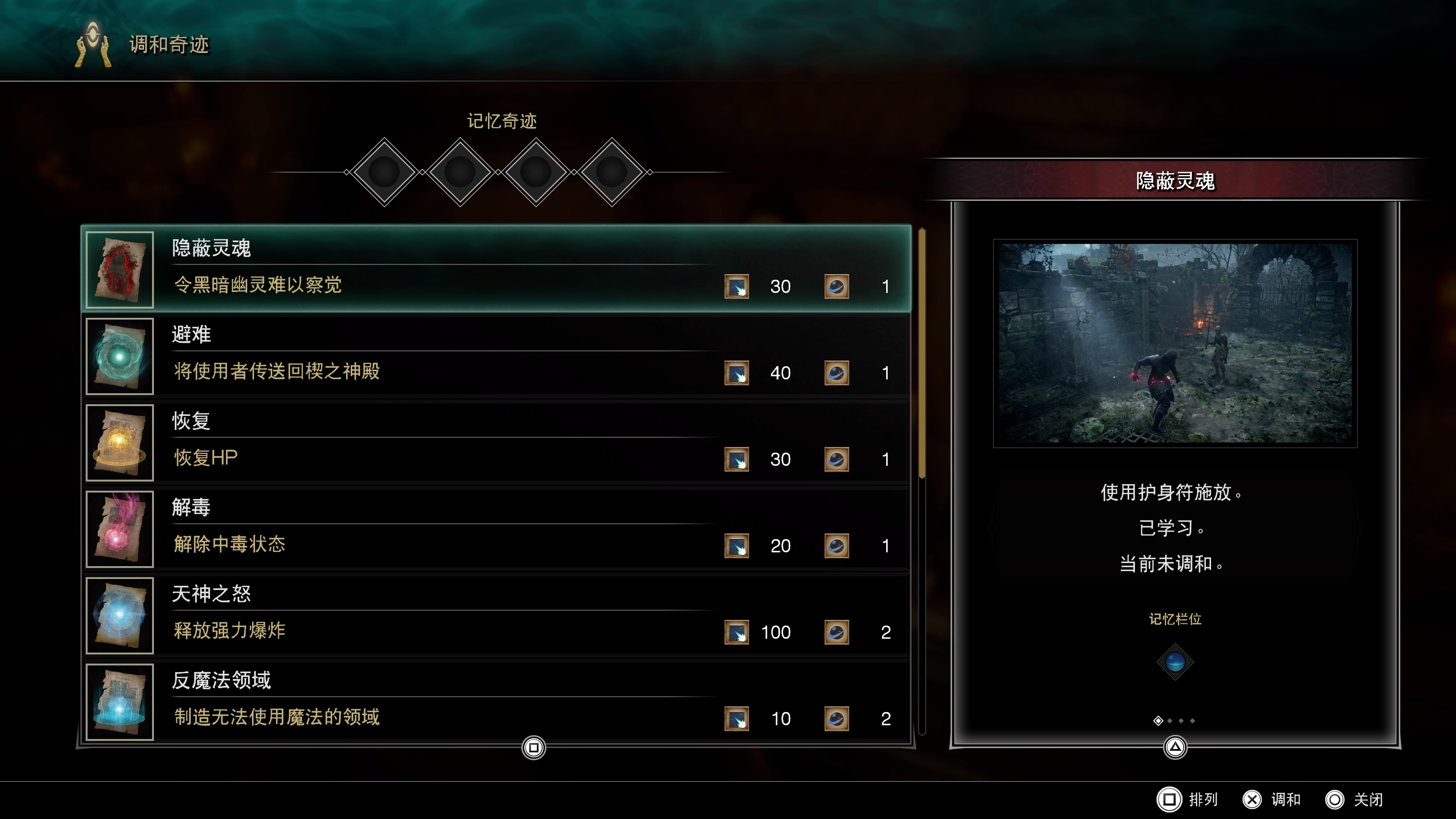The image size is (1456, 819).
Task: Click the first page indicator diamond
Action: pos(1158,721)
